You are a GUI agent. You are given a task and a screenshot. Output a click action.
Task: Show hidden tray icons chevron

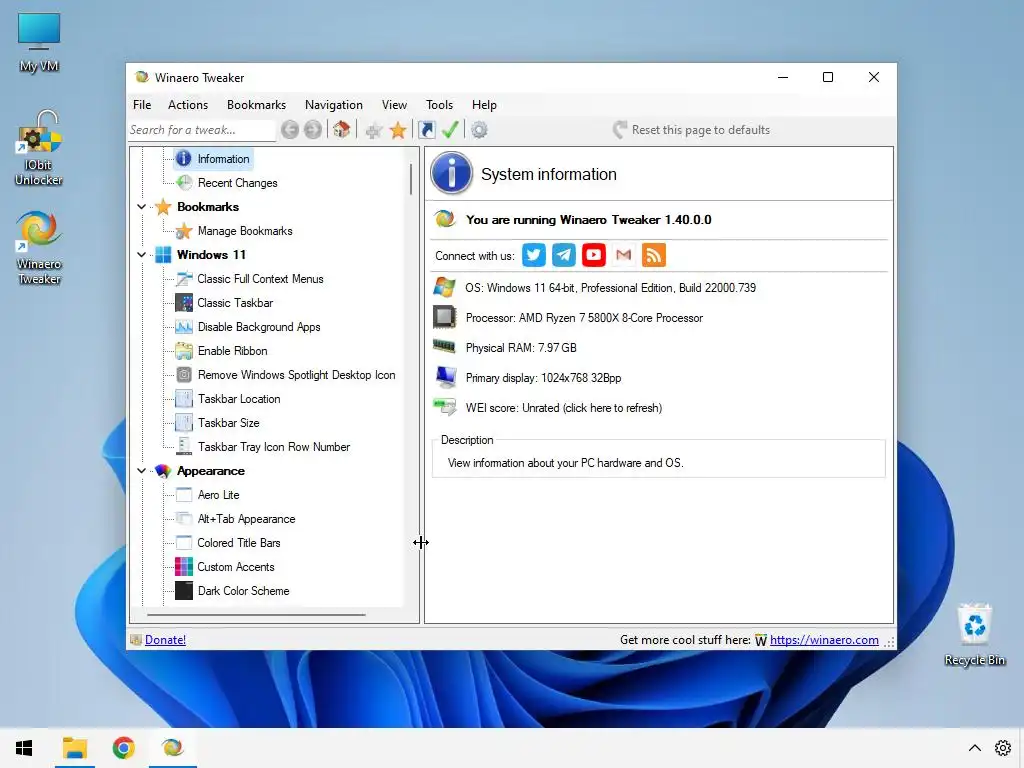(974, 748)
